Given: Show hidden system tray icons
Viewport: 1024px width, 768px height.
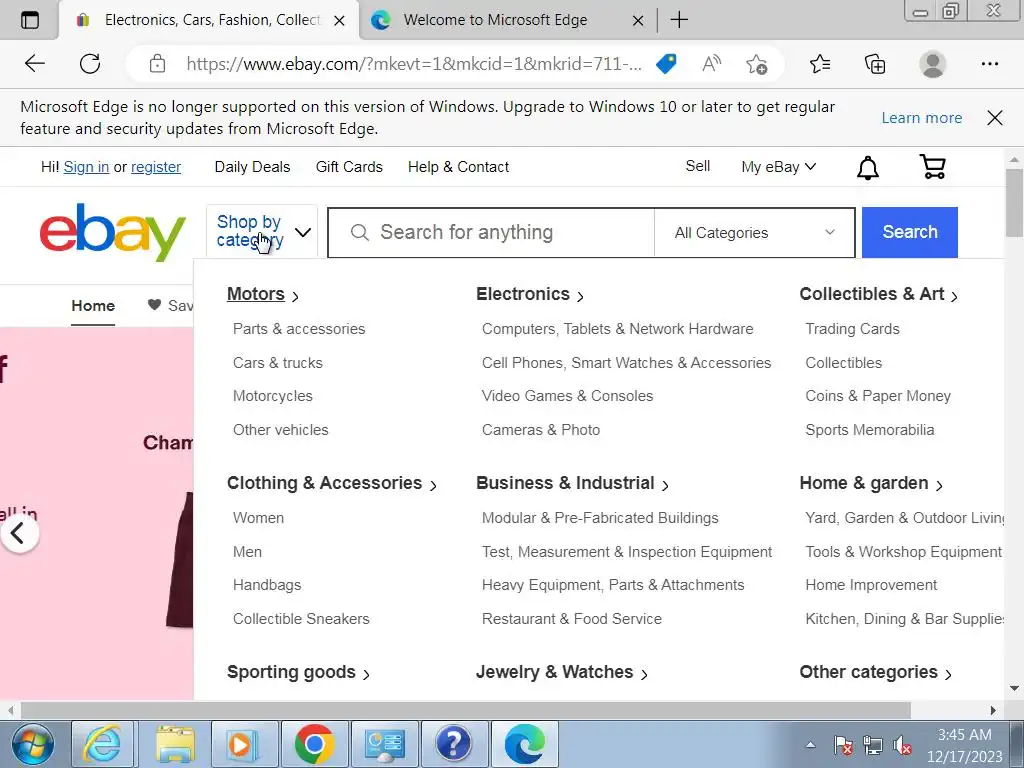Looking at the screenshot, I should (x=810, y=744).
